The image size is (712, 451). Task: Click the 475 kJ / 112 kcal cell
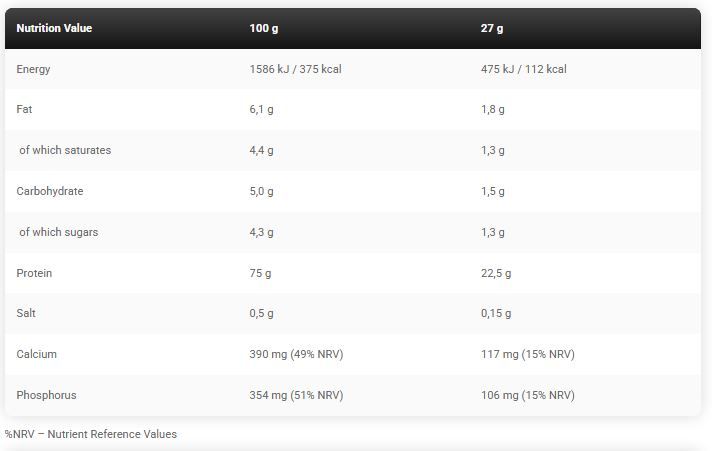tap(524, 69)
